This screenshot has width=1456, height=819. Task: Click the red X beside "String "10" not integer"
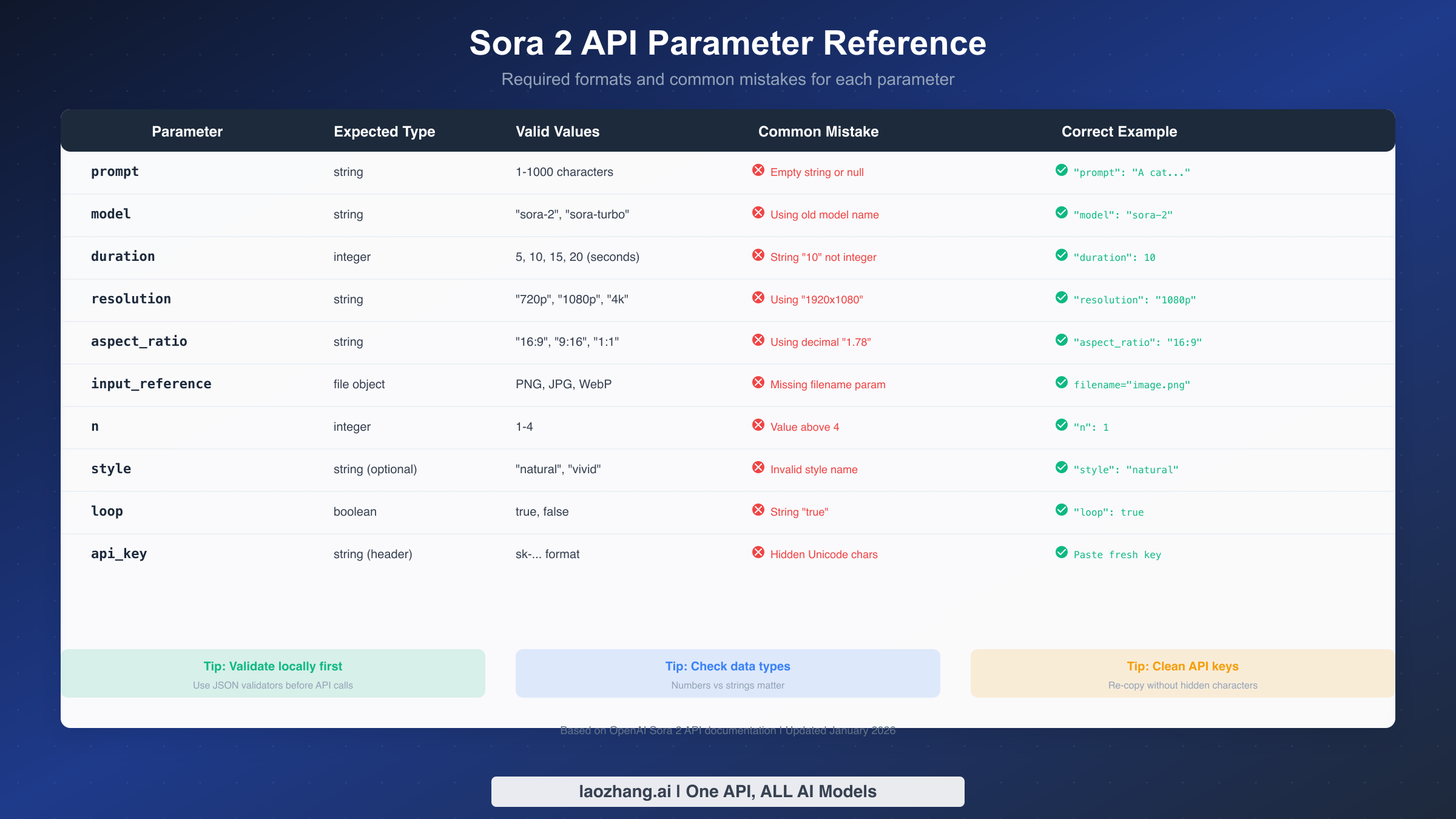click(758, 255)
